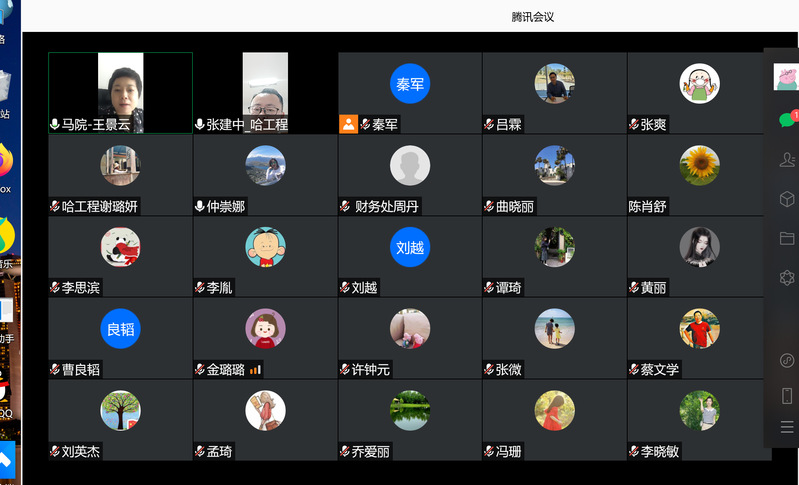
Task: Open the folder icon in right sidebar
Action: pyautogui.click(x=787, y=238)
